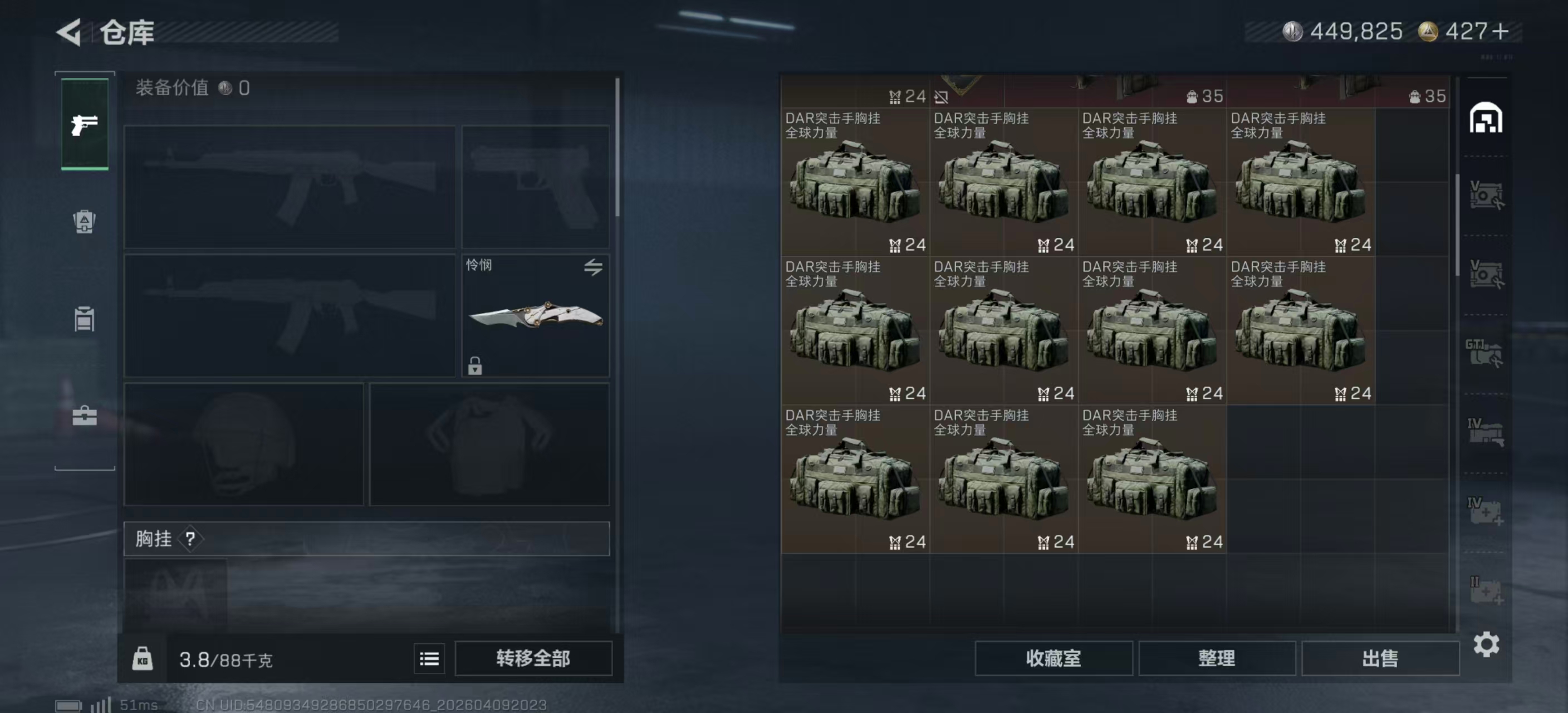Toggle the list view icon beside 转移全部
Image resolution: width=1568 pixels, height=713 pixels.
[x=429, y=658]
